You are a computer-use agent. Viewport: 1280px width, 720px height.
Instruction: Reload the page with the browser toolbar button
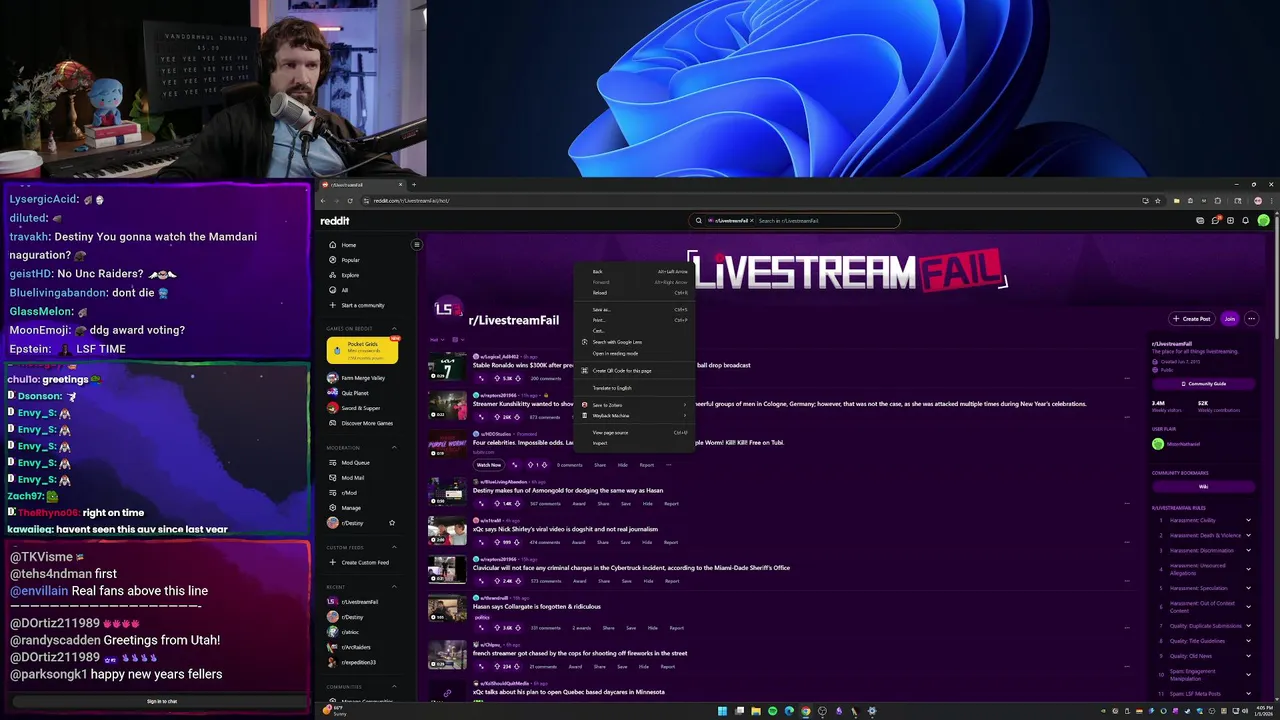351,201
